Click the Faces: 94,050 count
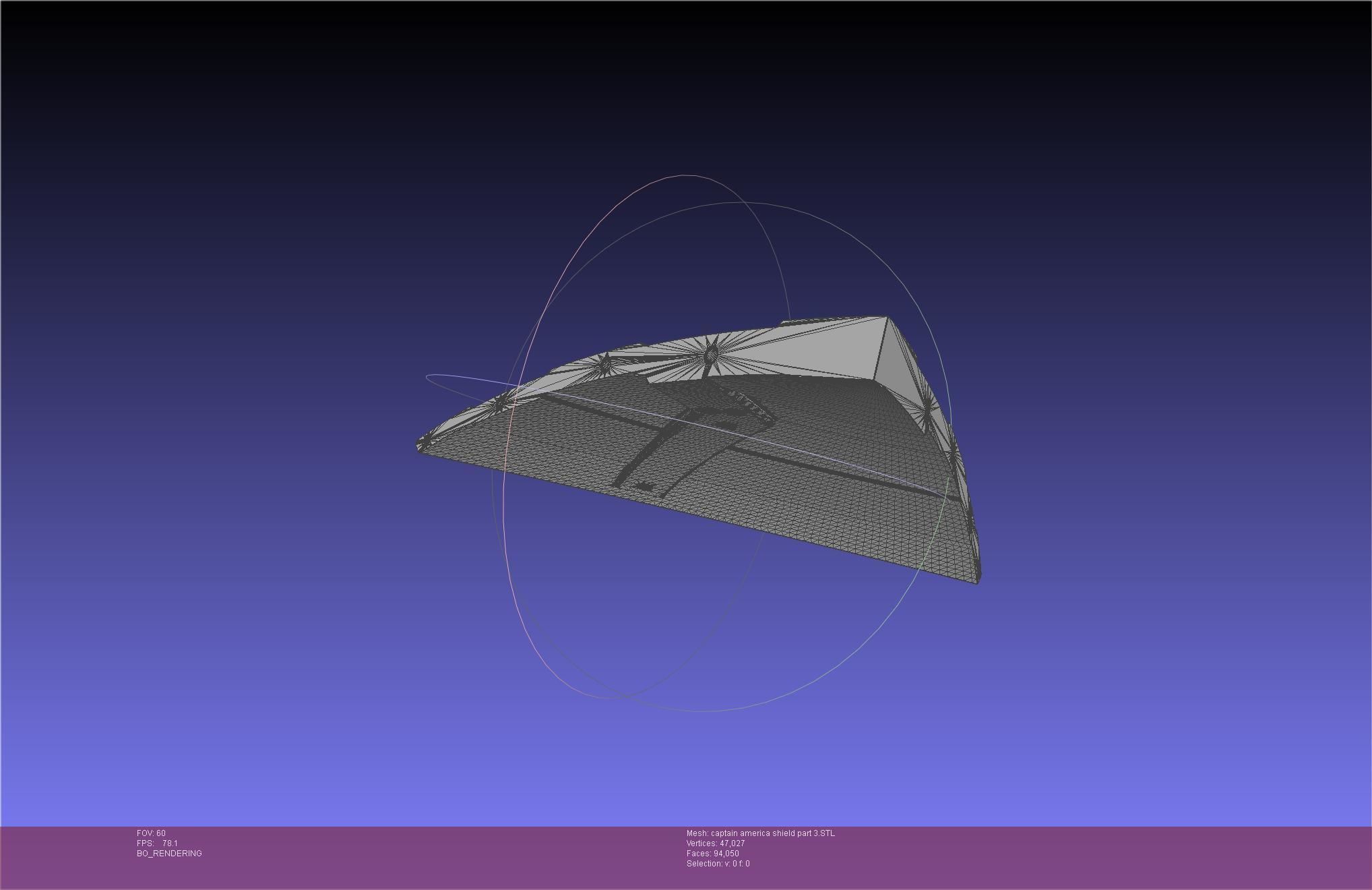 point(713,854)
